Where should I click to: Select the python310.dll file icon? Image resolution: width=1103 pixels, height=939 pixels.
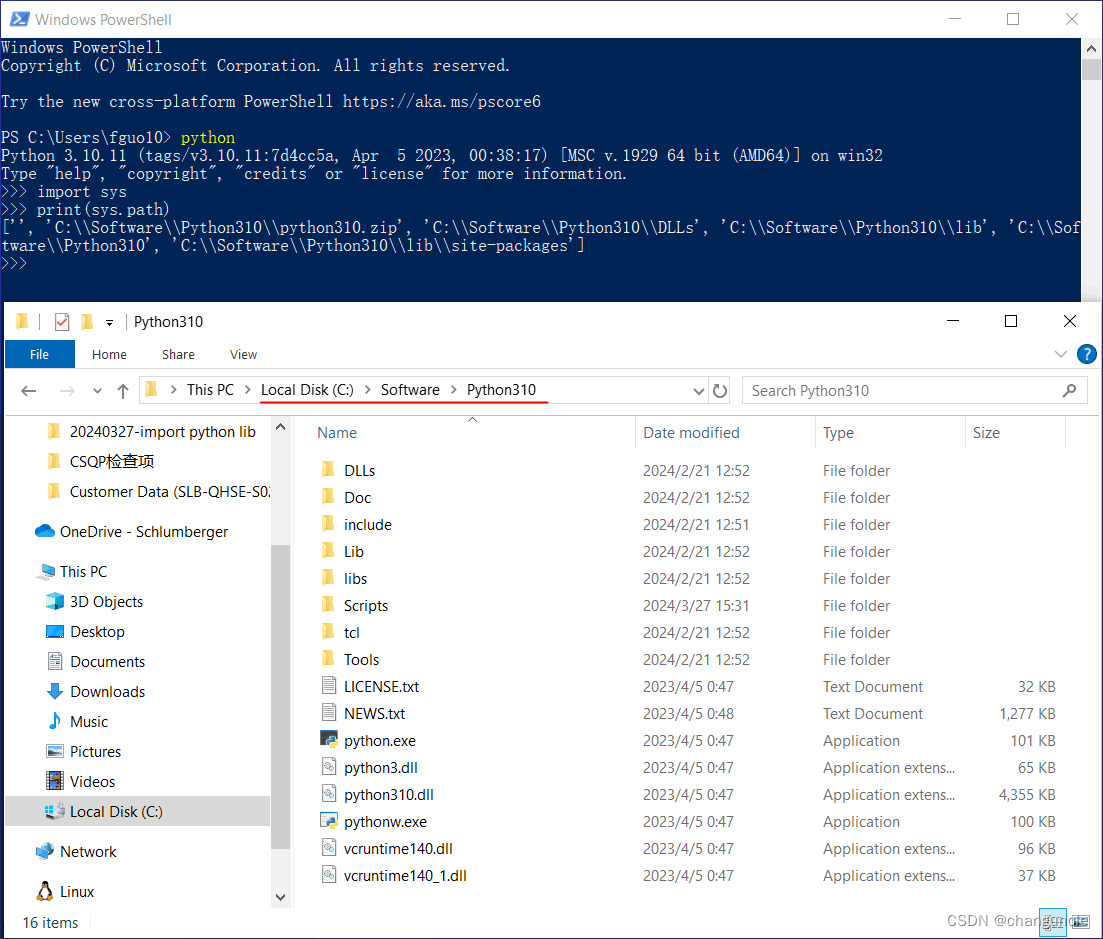coord(329,793)
